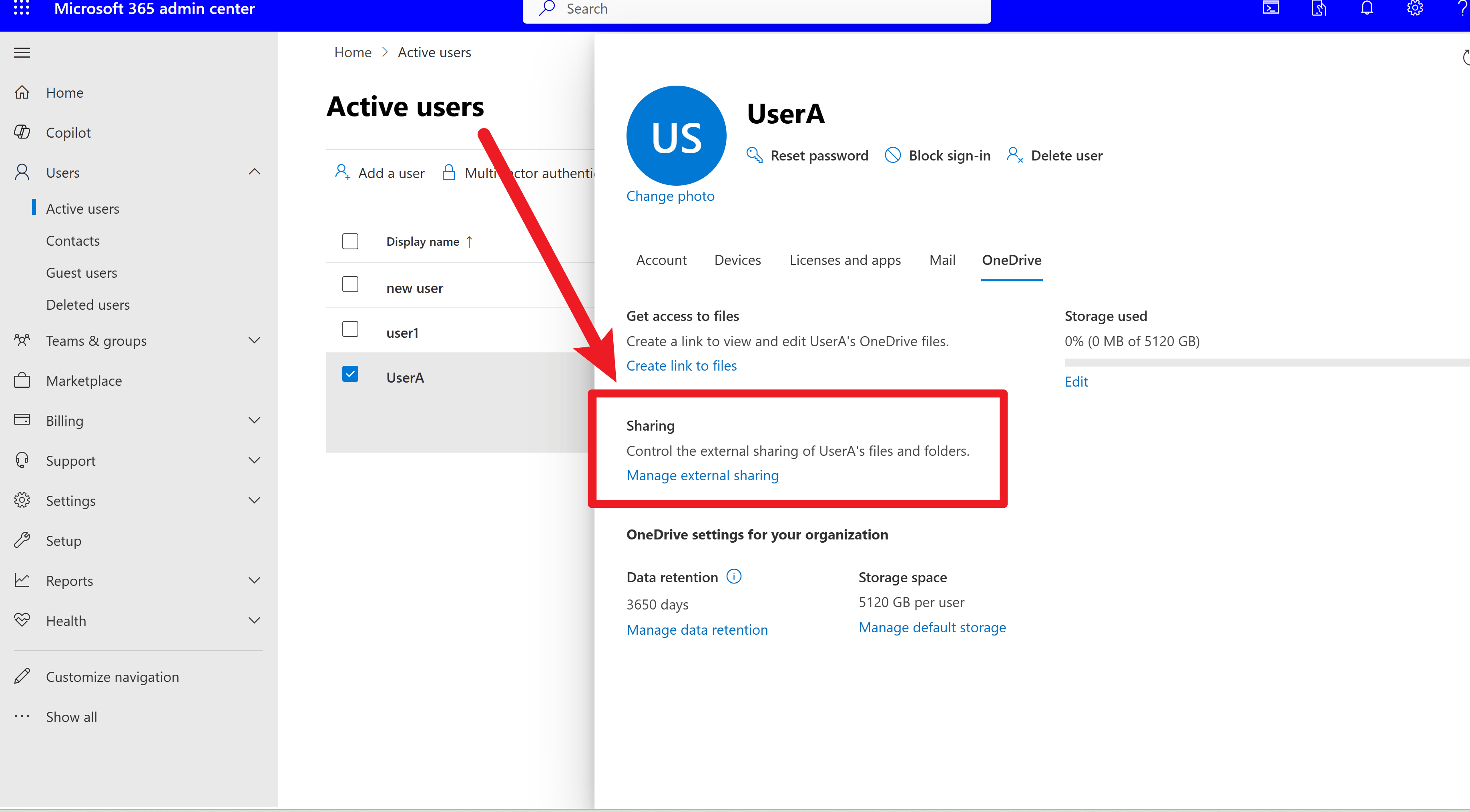This screenshot has width=1470, height=812.
Task: Click the Add a user icon
Action: 342,172
